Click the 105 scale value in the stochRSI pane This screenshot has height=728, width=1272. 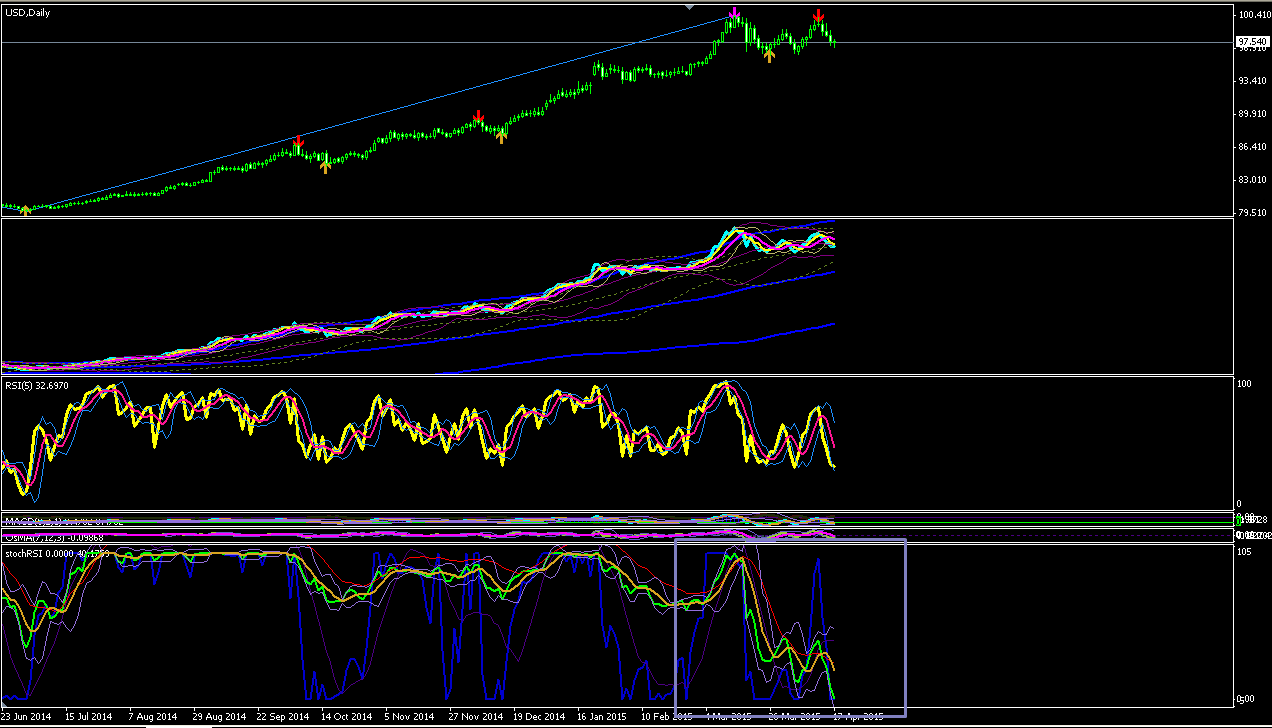(x=1245, y=551)
